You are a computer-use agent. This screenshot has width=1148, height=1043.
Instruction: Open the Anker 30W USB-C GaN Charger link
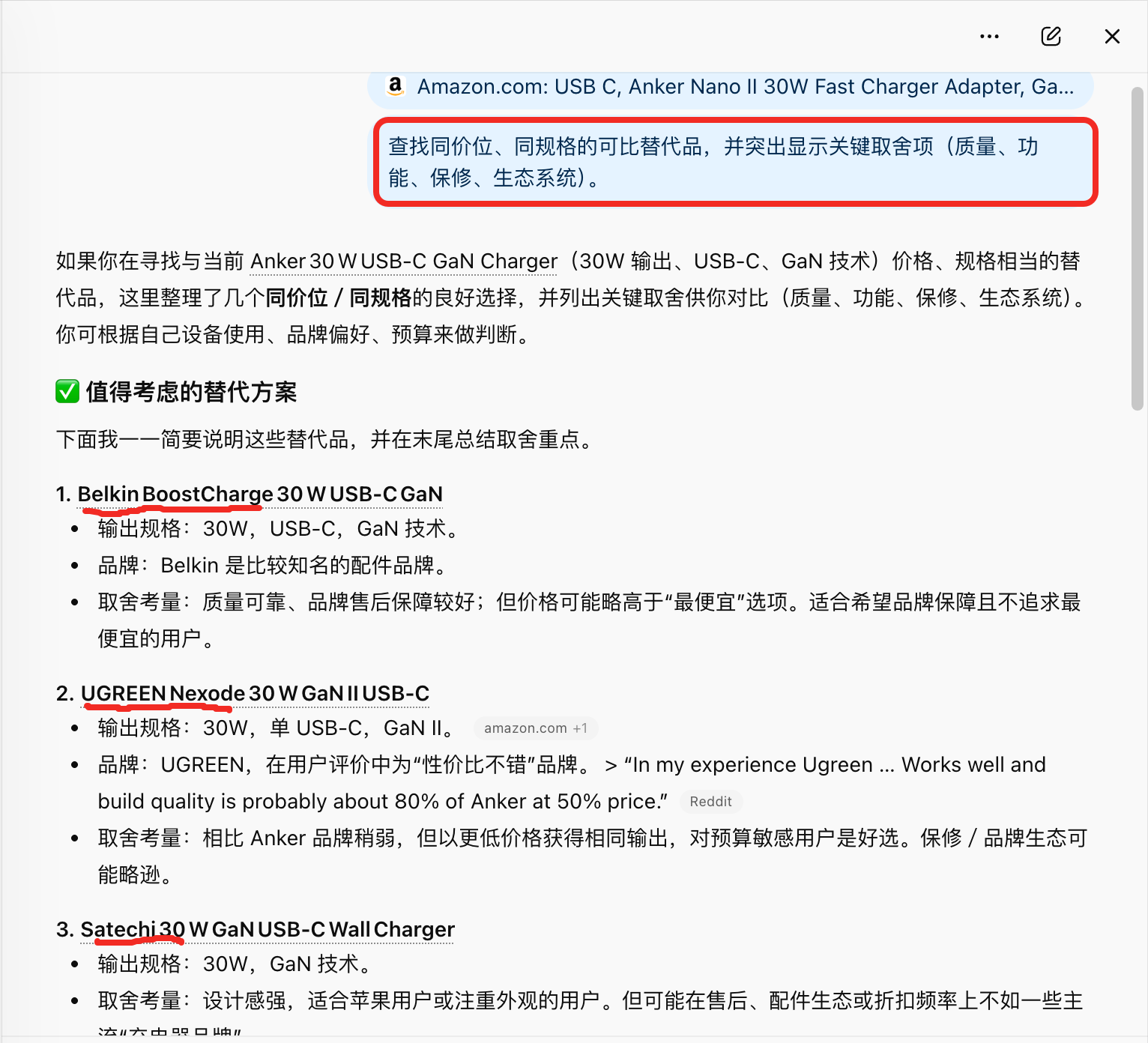tap(403, 261)
